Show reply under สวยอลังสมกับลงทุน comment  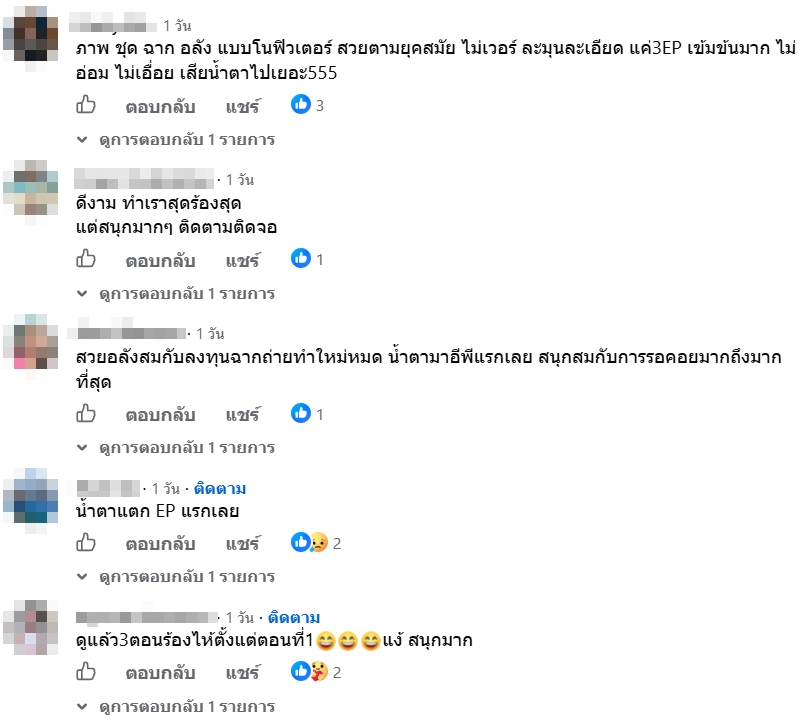(176, 447)
